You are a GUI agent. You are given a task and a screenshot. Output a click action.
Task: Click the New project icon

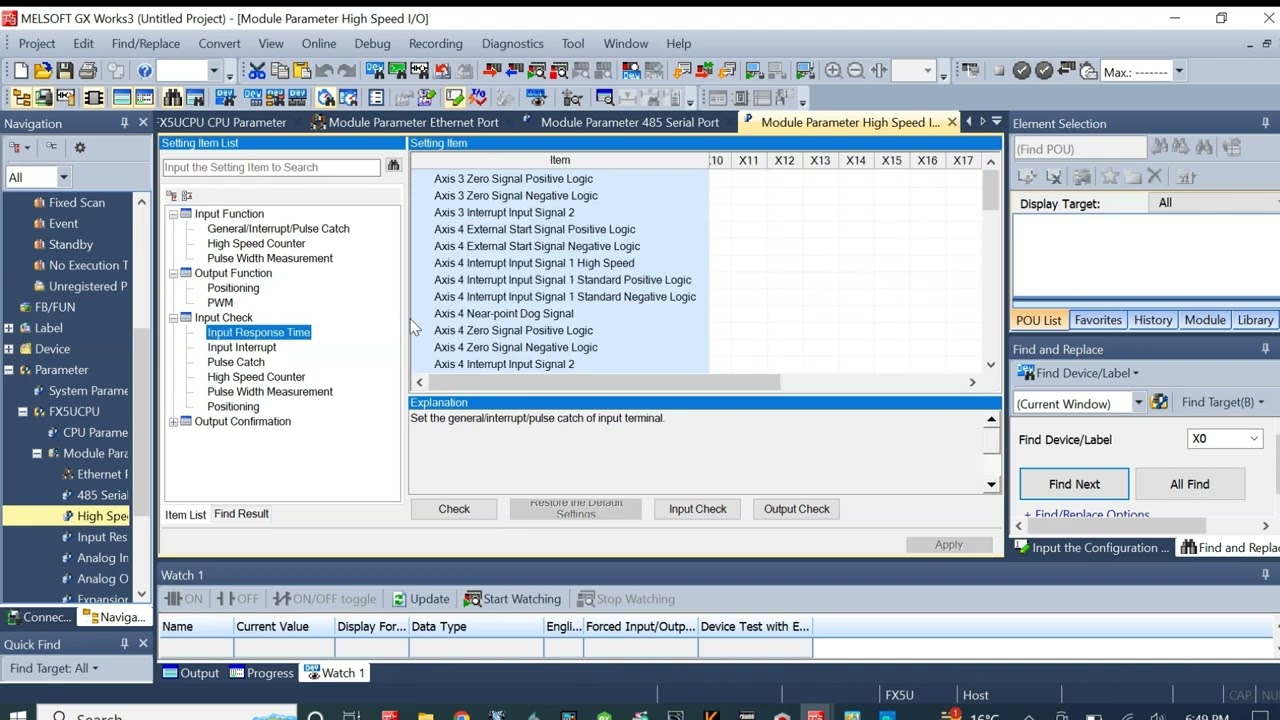tap(21, 71)
